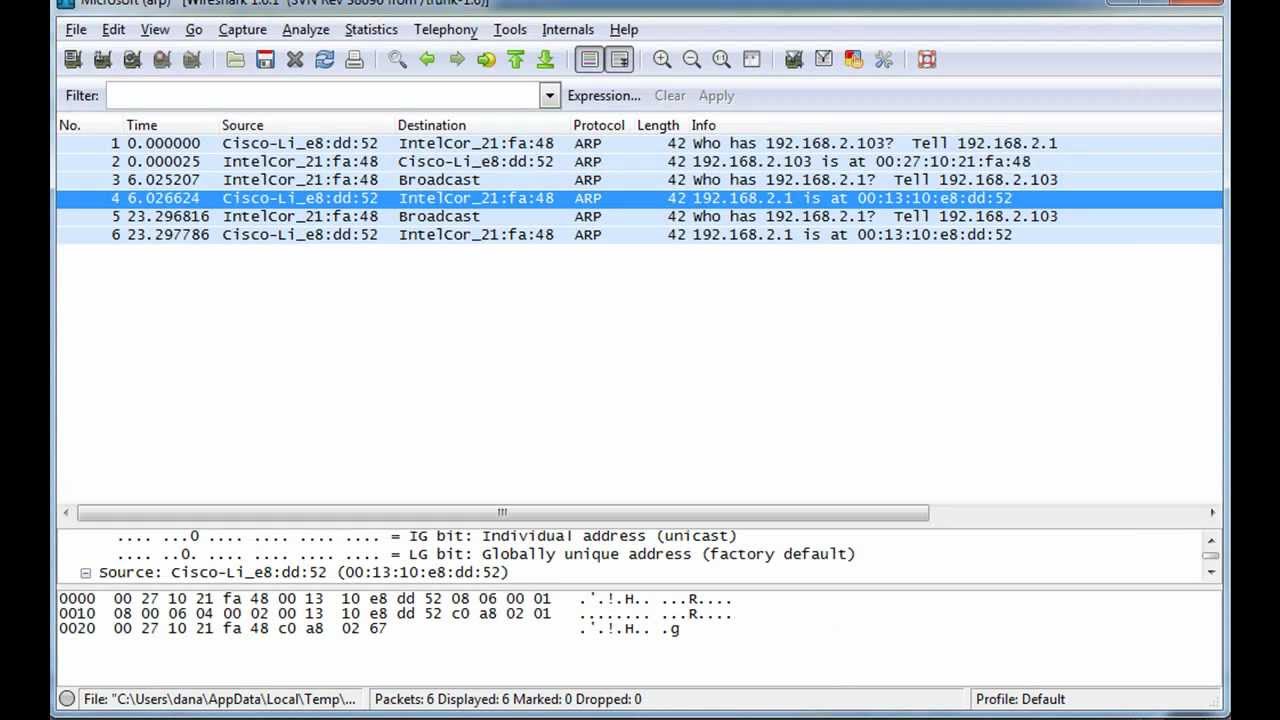1280x720 pixels.
Task: Toggle auto scroll in live capture
Action: 620,60
